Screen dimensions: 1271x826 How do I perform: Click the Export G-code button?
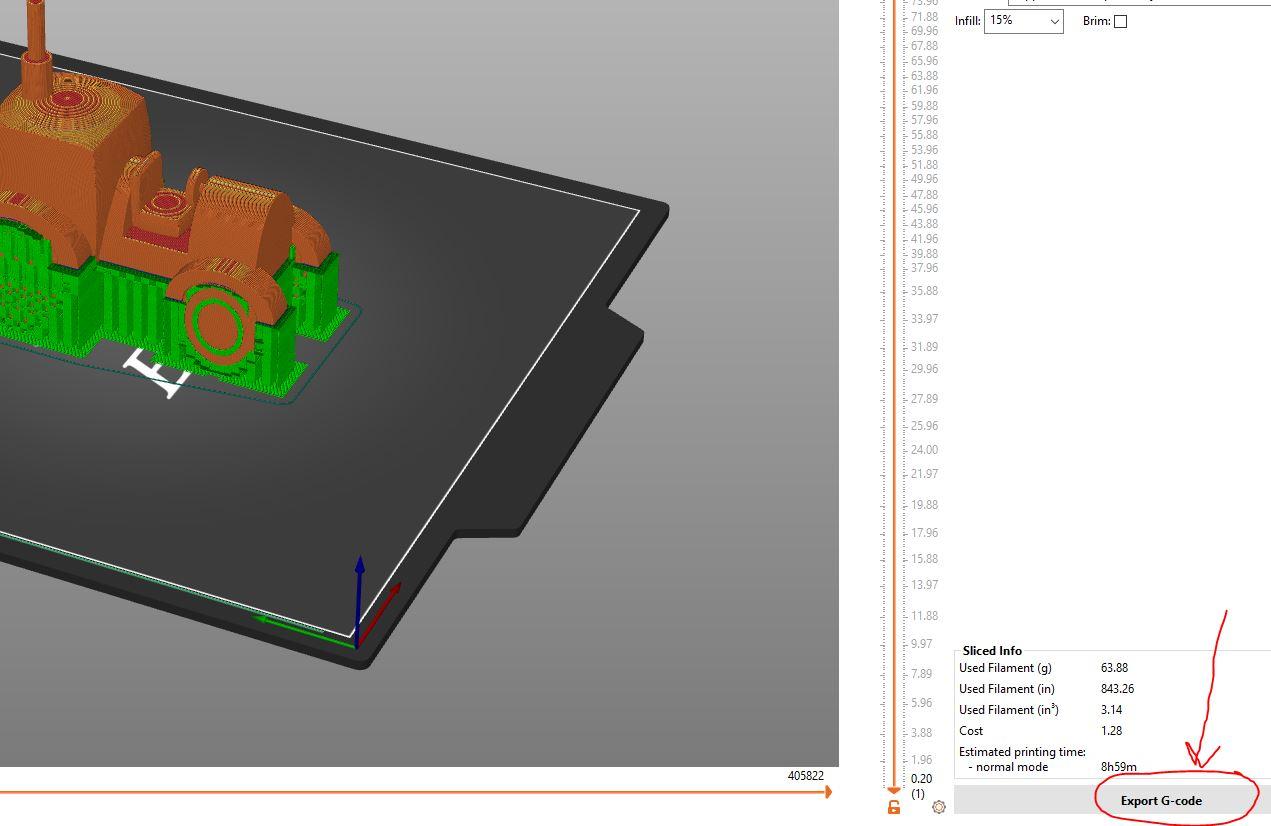pyautogui.click(x=1161, y=800)
